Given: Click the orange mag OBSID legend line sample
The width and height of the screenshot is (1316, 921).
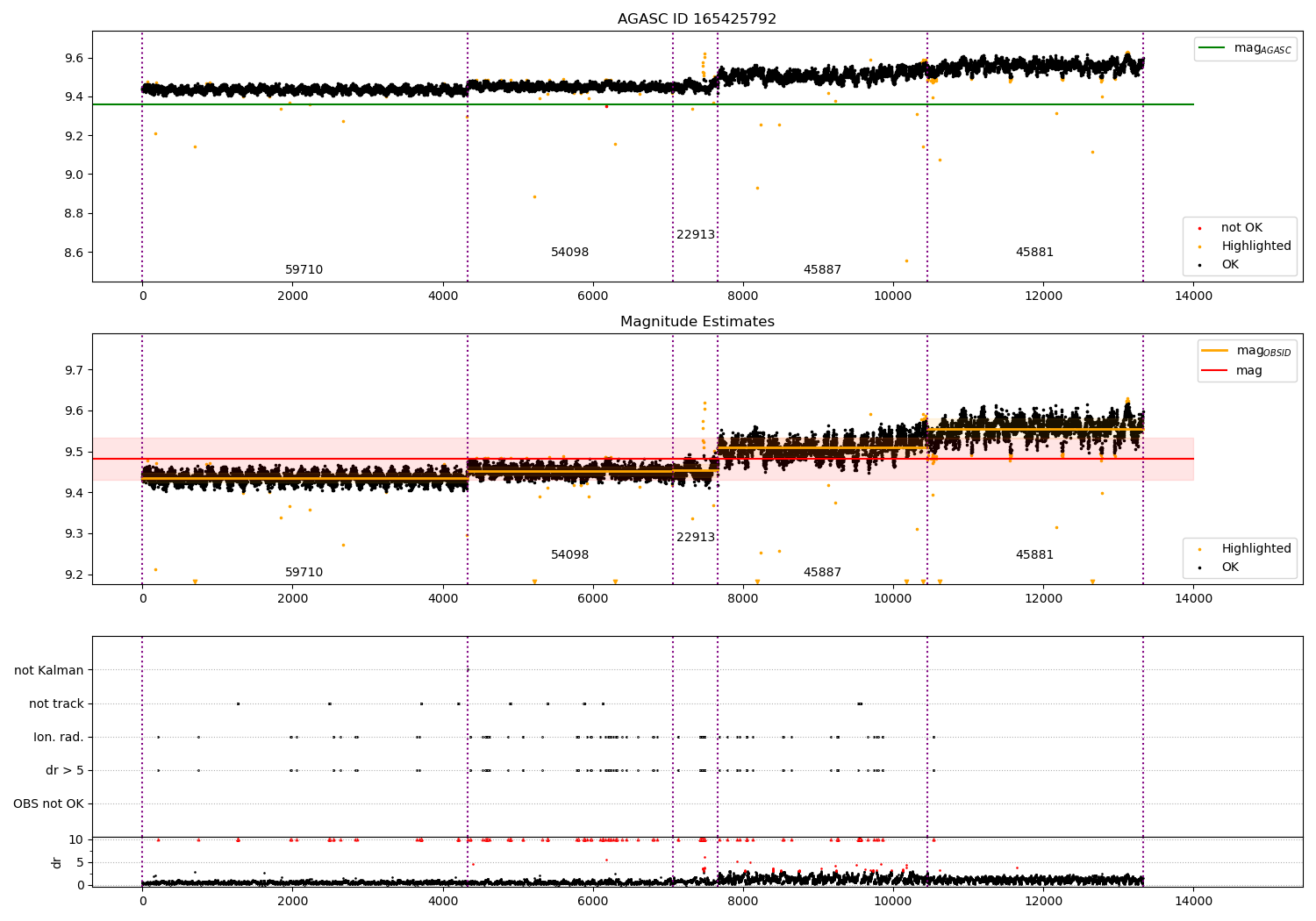Looking at the screenshot, I should pos(1215,351).
